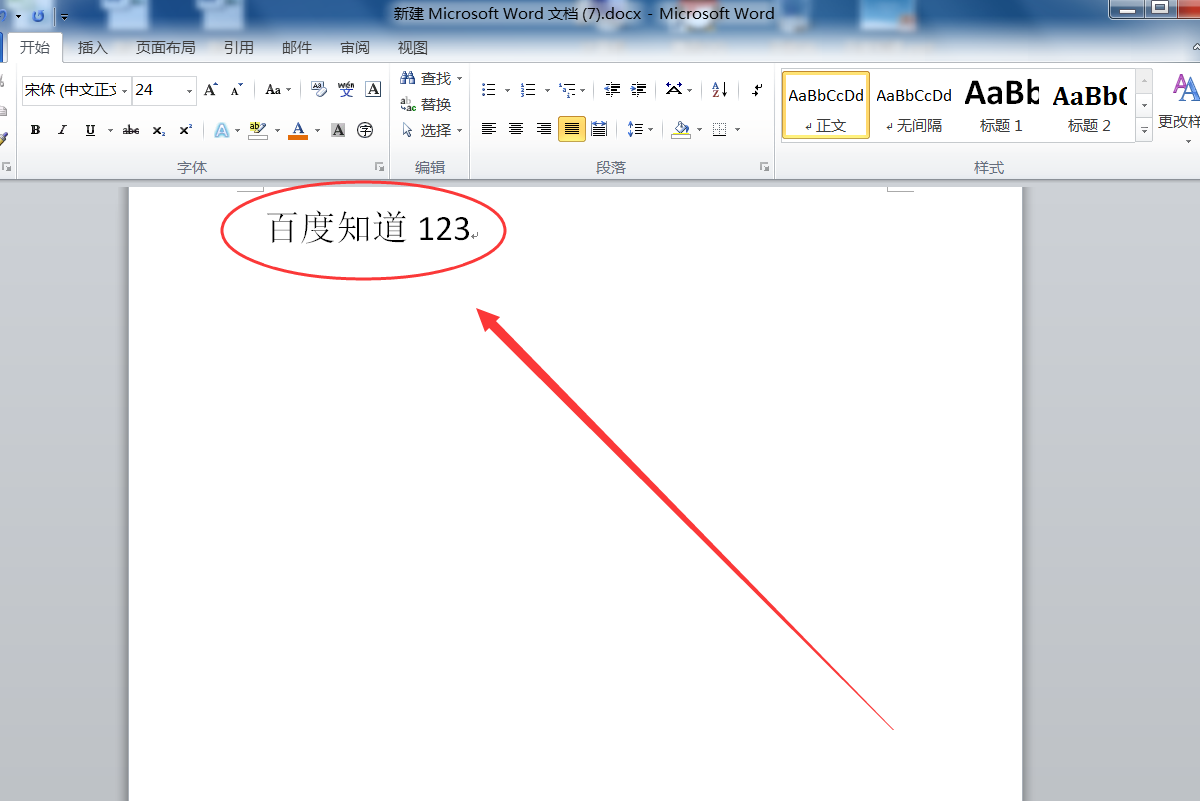
Task: Expand font color dropdown arrow
Action: click(317, 130)
